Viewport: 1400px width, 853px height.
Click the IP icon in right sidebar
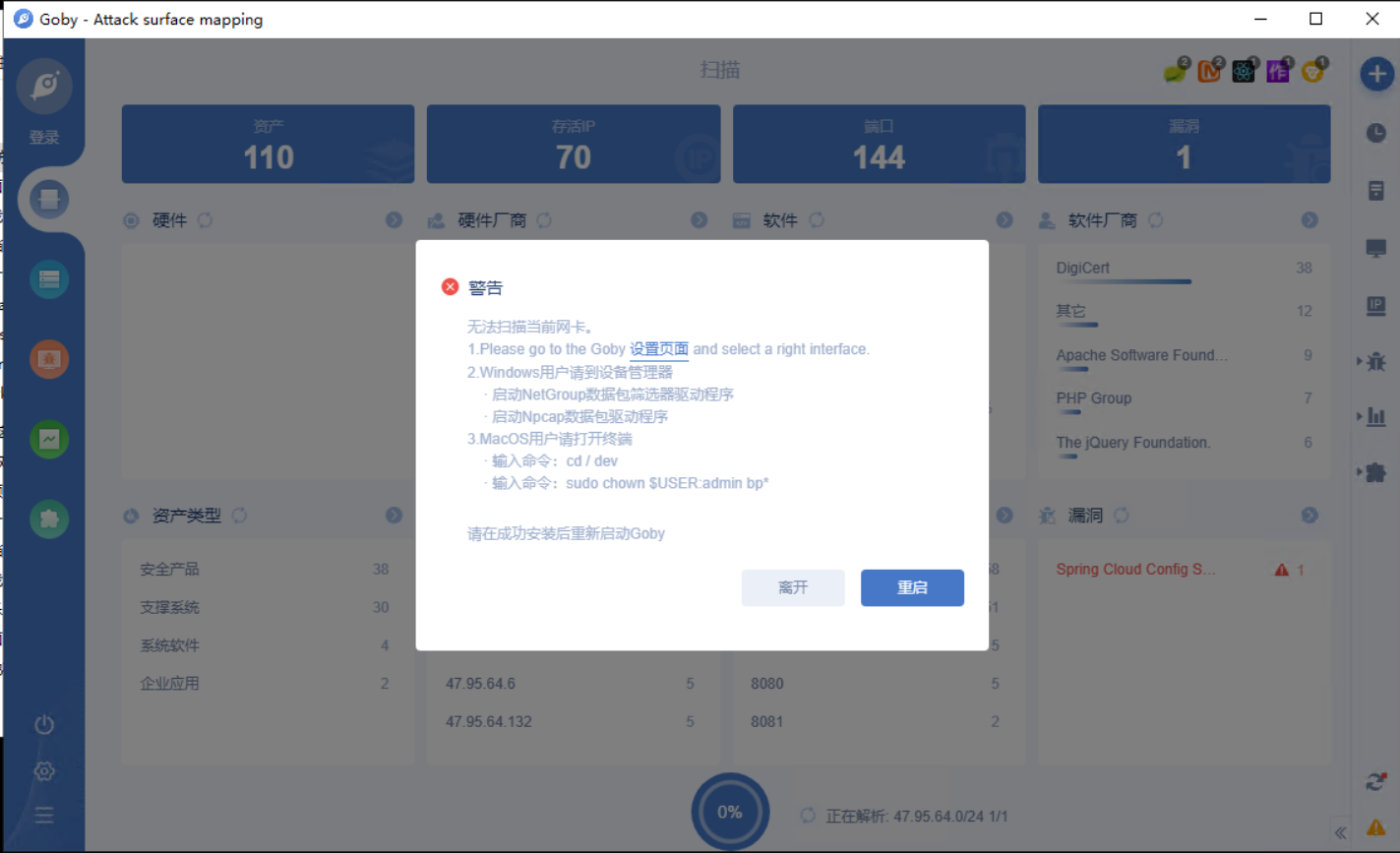pyautogui.click(x=1376, y=307)
